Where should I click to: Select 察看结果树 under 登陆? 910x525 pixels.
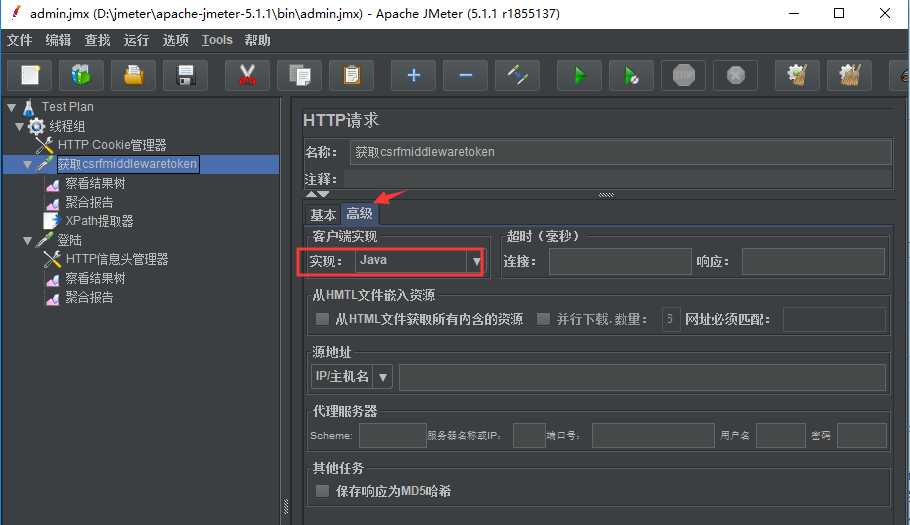[x=95, y=278]
